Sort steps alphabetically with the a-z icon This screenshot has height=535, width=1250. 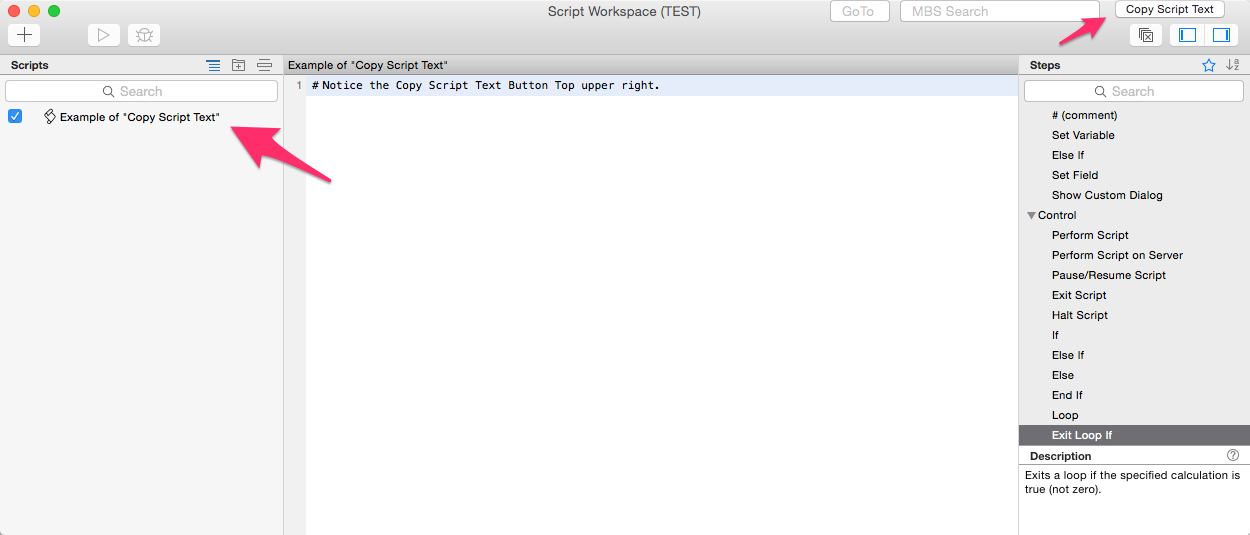[x=1233, y=65]
